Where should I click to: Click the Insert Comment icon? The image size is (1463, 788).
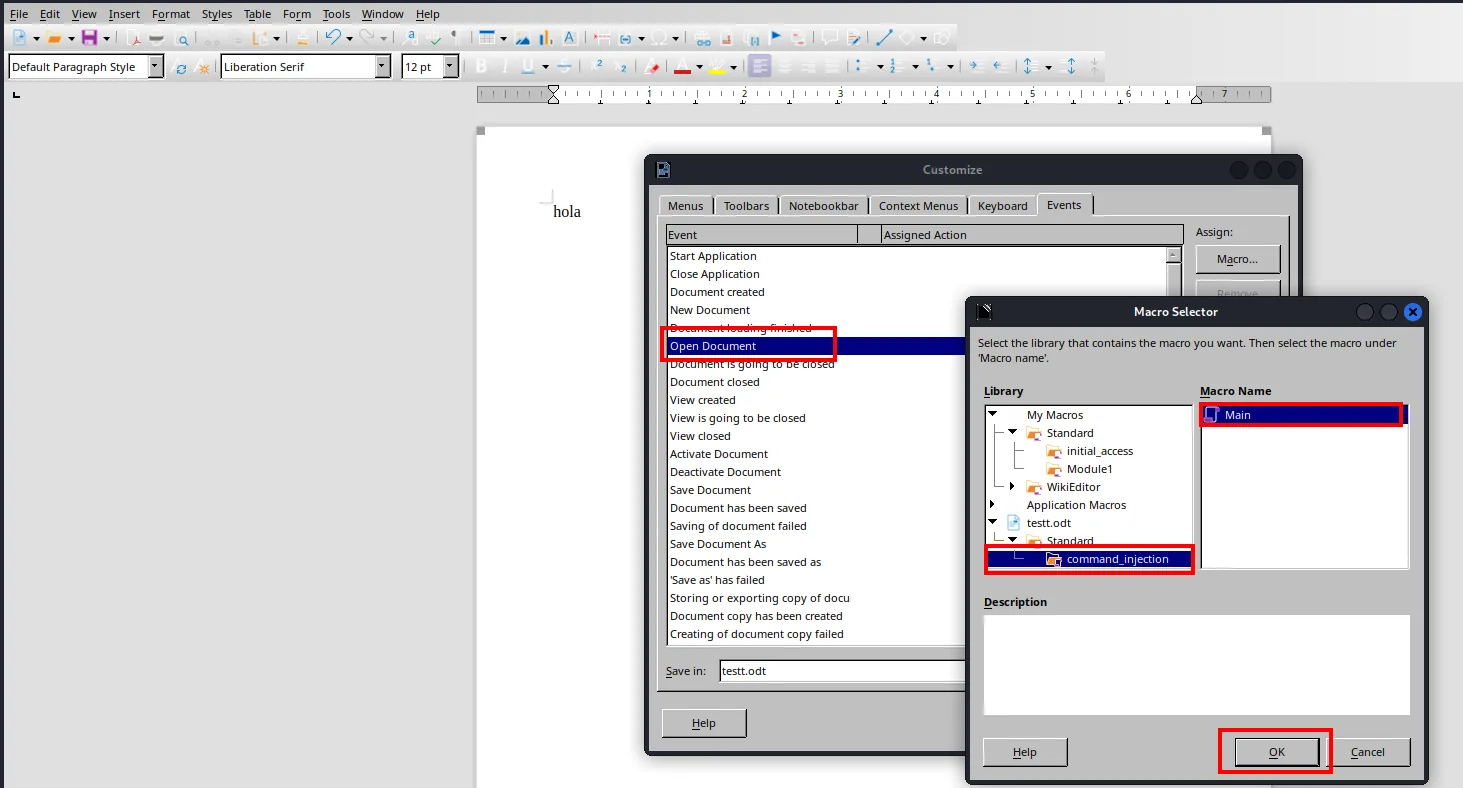point(829,38)
